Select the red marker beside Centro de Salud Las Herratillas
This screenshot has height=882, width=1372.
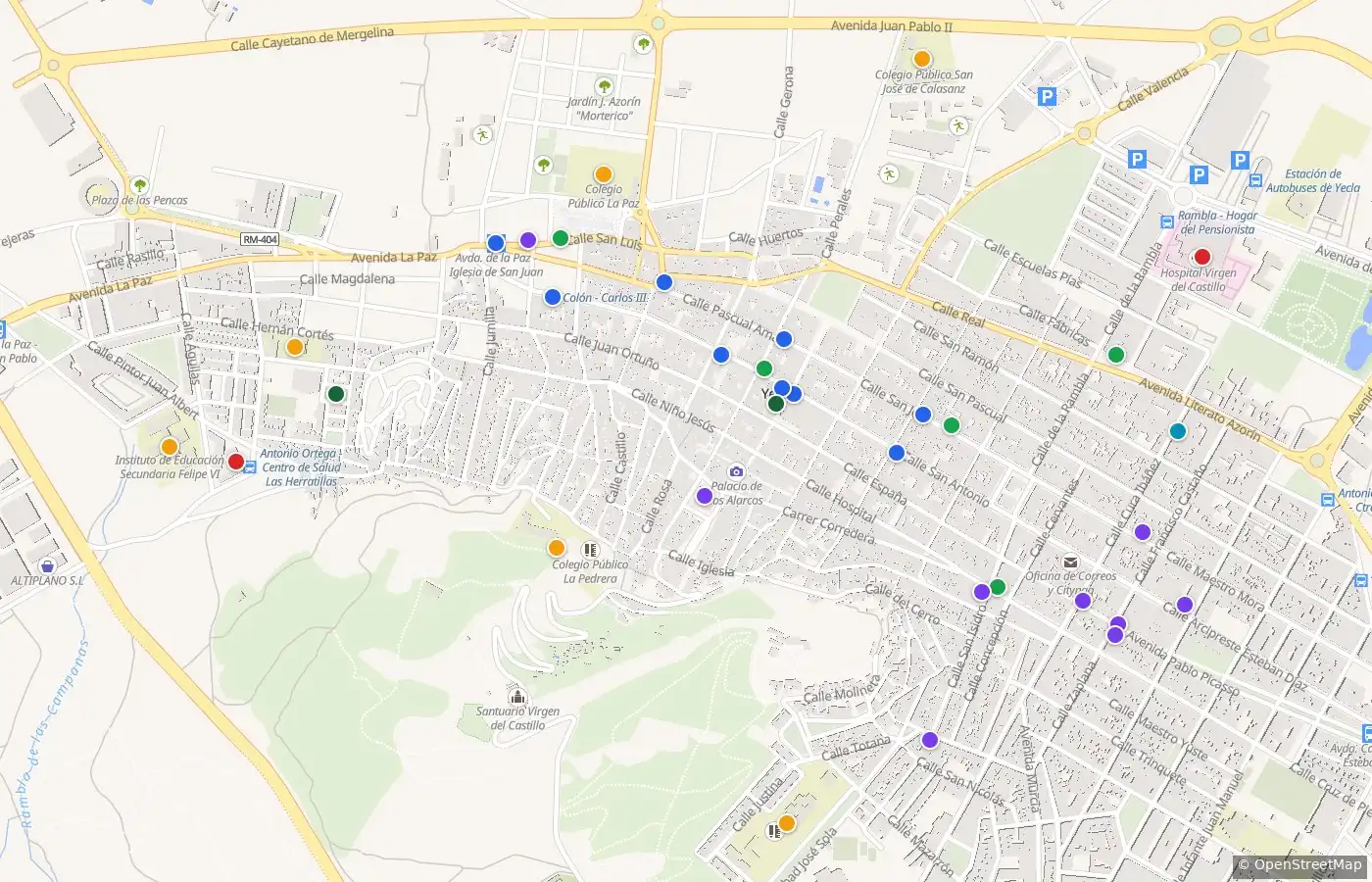coord(236,462)
